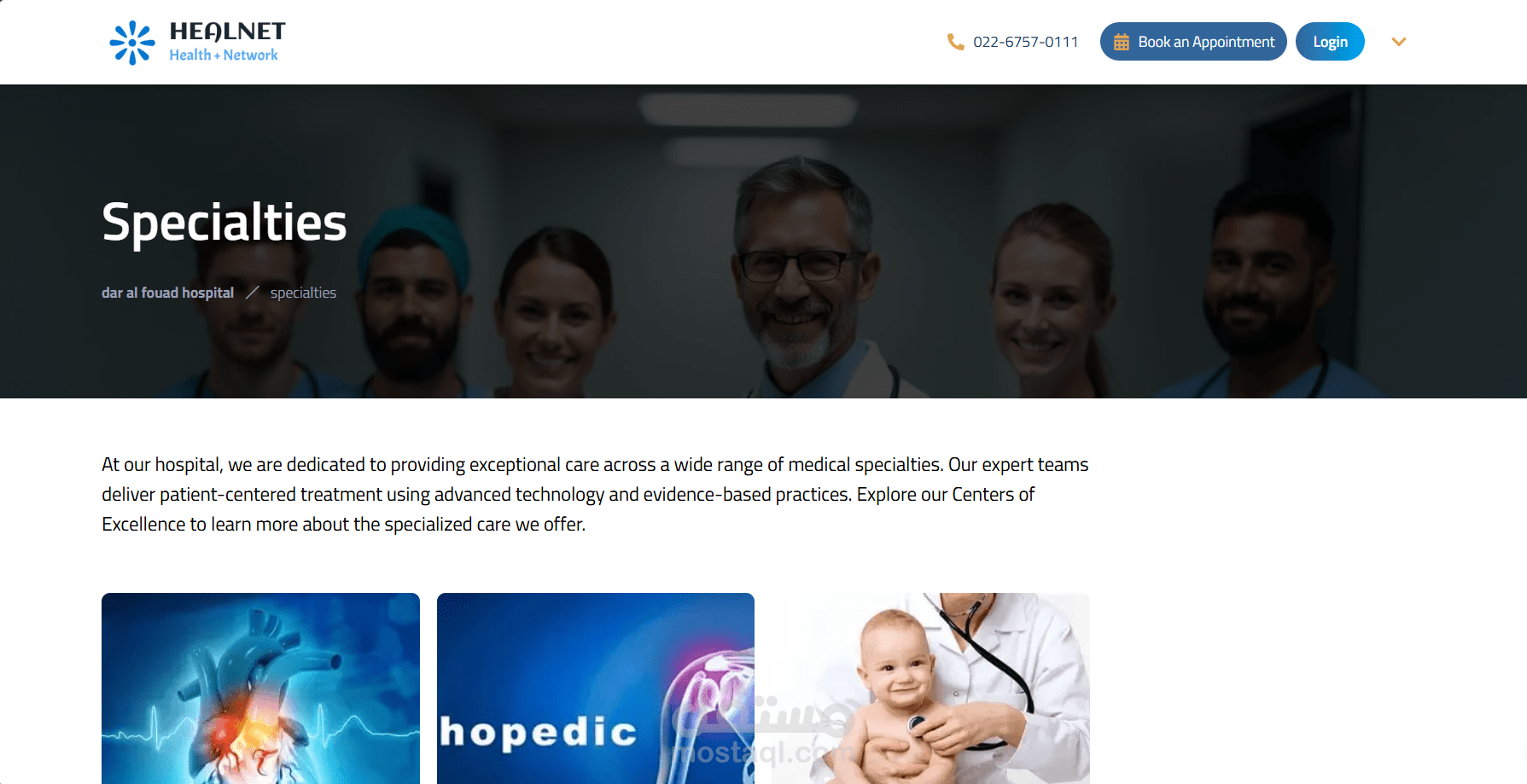Click the calendar icon in Book an Appointment
Screen dimensions: 1527x784
(1122, 42)
